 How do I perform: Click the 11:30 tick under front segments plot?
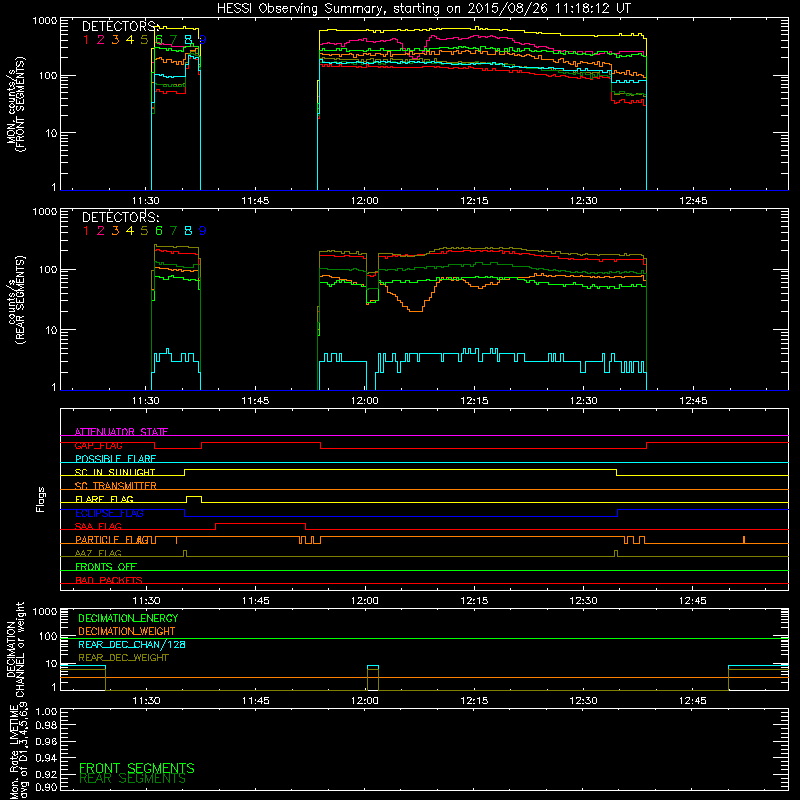point(146,201)
